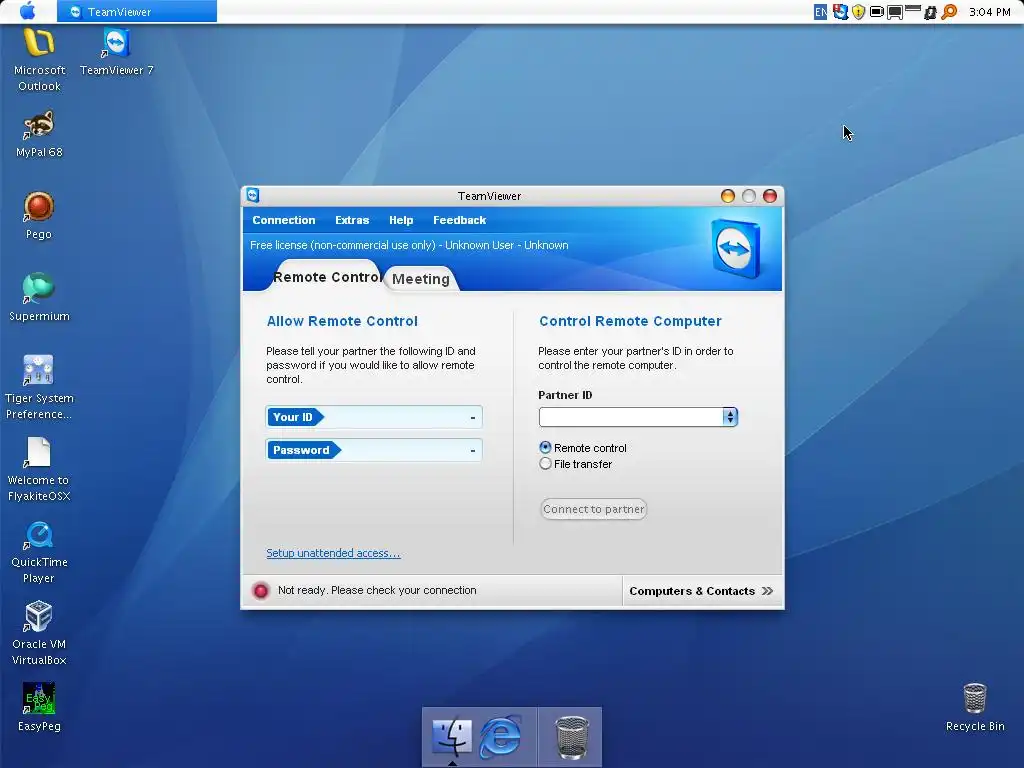Click the TeamViewer logo in window header

click(737, 248)
